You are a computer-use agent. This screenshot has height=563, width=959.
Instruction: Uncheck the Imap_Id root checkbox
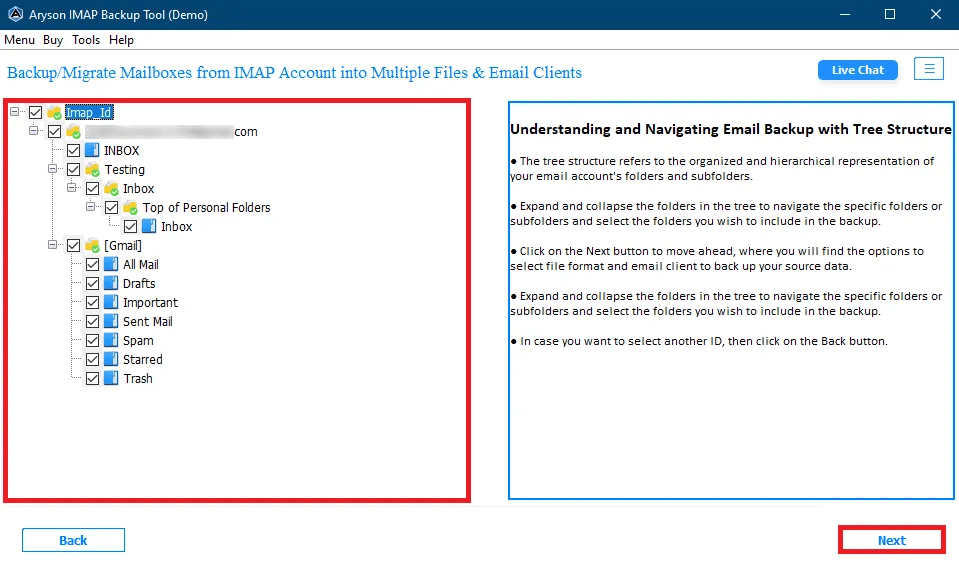[35, 112]
